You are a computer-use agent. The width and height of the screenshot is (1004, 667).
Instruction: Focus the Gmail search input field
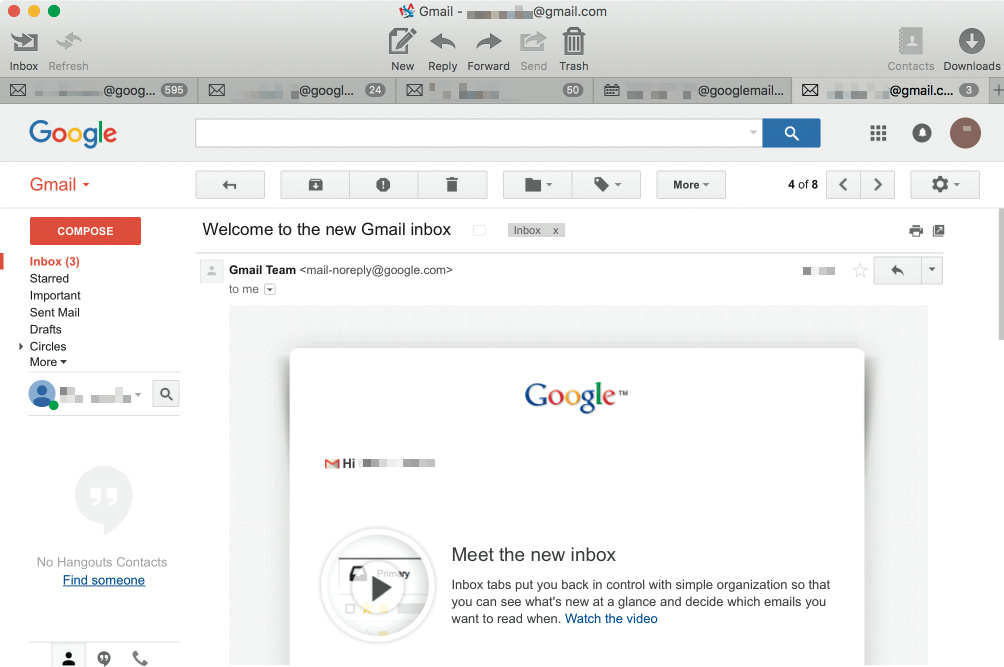click(x=472, y=133)
